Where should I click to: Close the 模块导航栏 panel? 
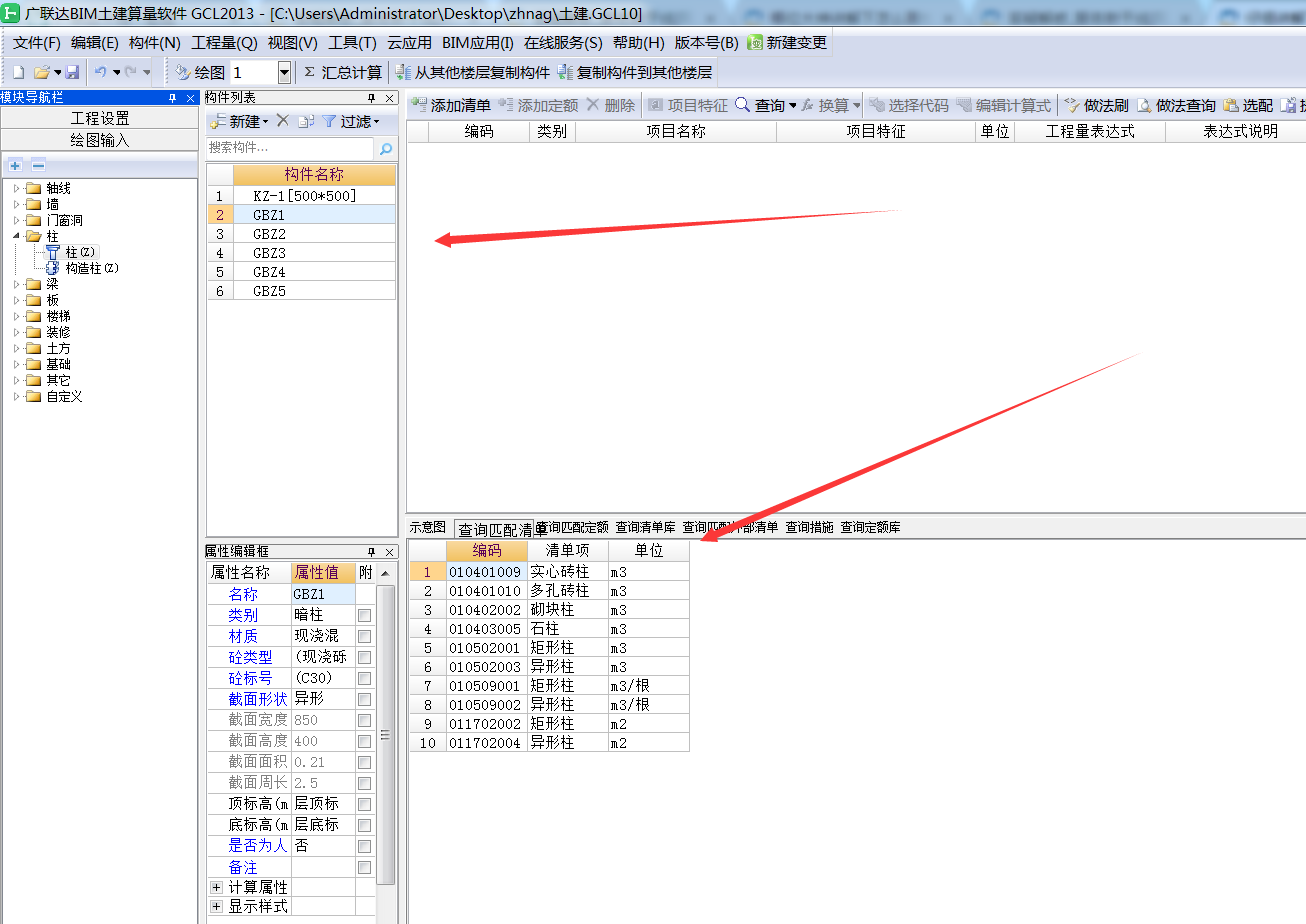tap(190, 98)
